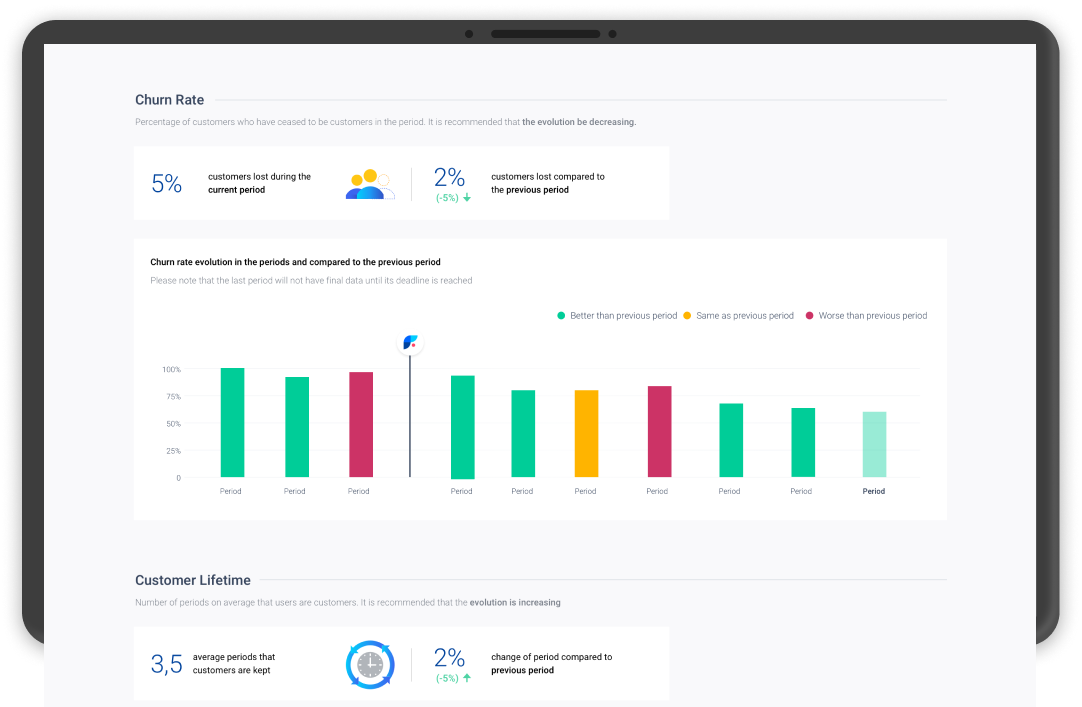Click the orange legend dot for Same
This screenshot has height=707, width=1082.
coord(687,316)
